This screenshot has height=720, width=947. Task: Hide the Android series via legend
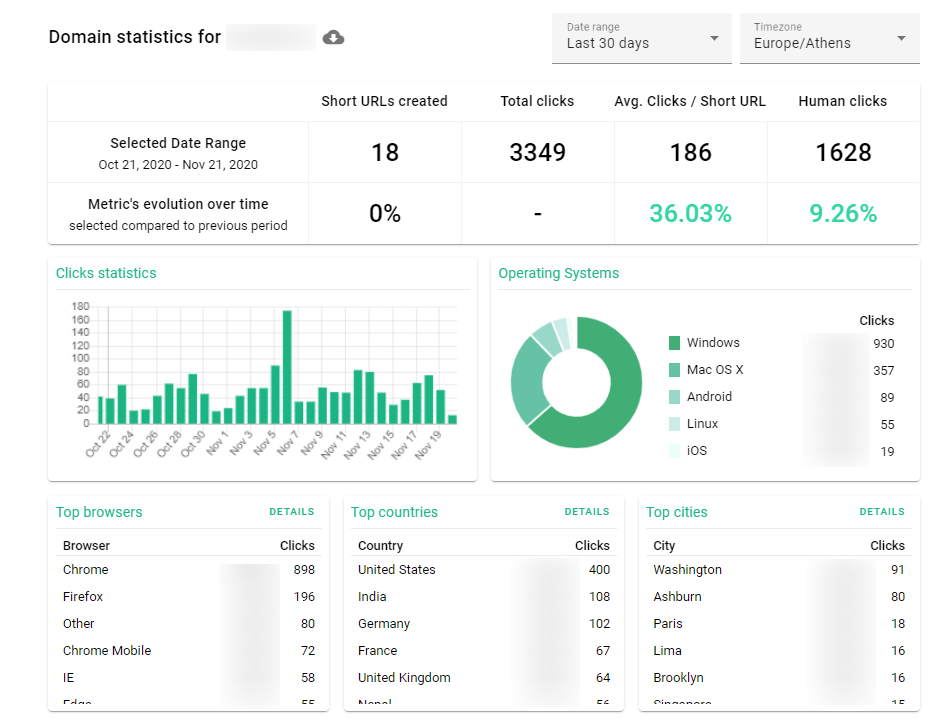708,396
